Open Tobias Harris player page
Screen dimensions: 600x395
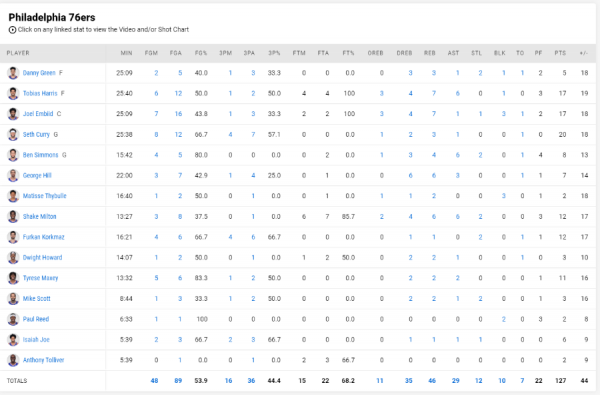point(40,93)
